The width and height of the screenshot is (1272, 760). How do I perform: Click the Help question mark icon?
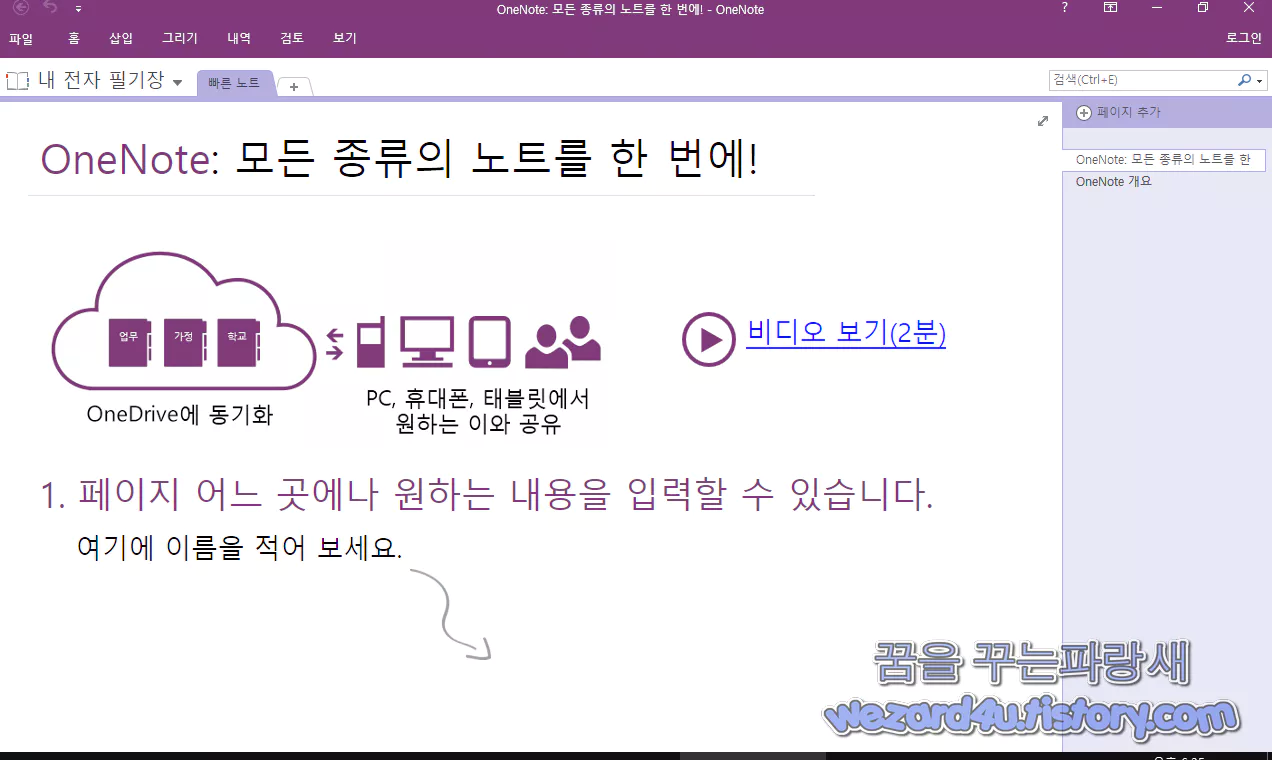coord(1064,8)
